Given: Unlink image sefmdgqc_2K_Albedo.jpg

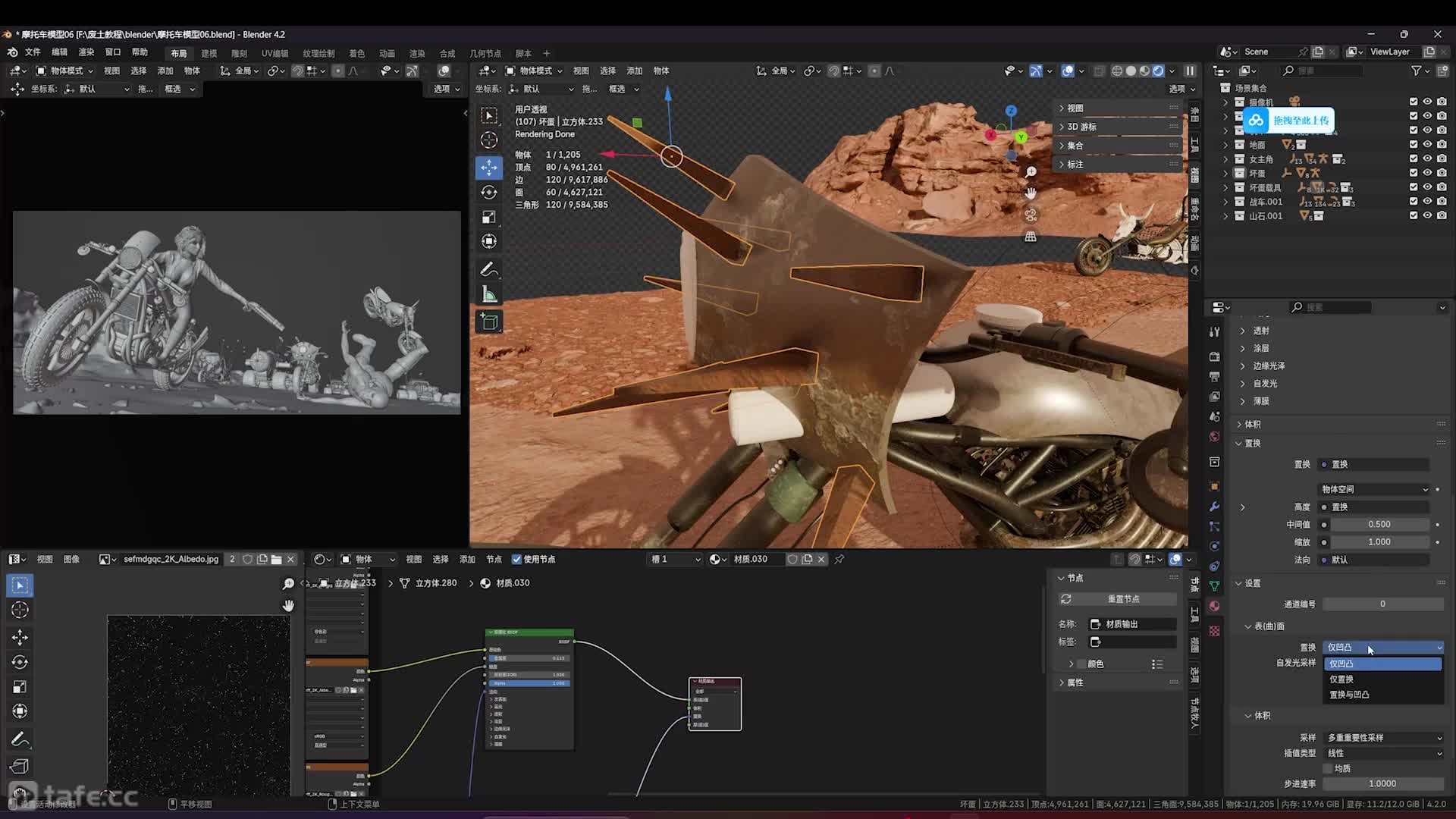Looking at the screenshot, I should pyautogui.click(x=290, y=559).
